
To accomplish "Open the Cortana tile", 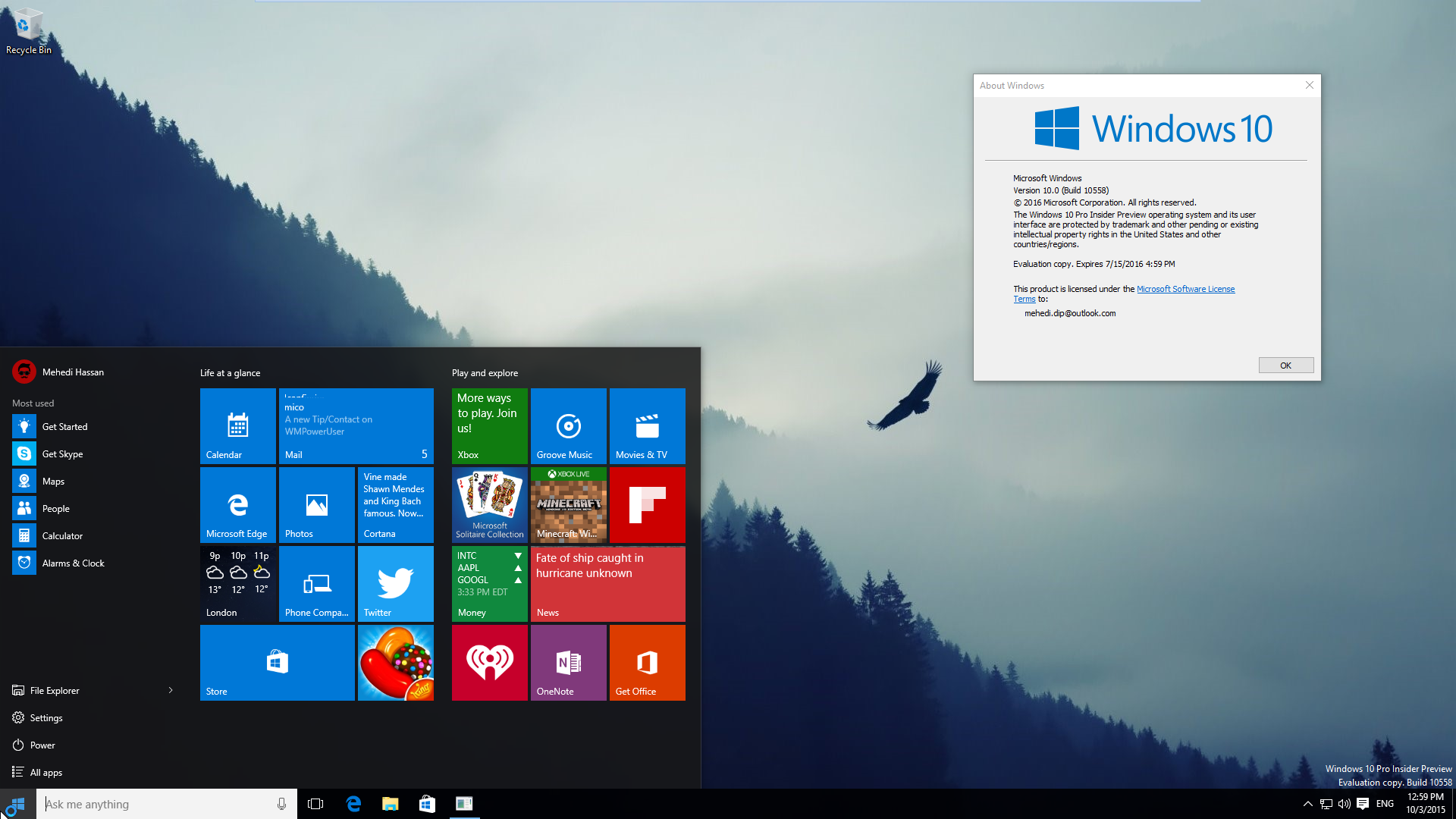I will click(x=395, y=504).
